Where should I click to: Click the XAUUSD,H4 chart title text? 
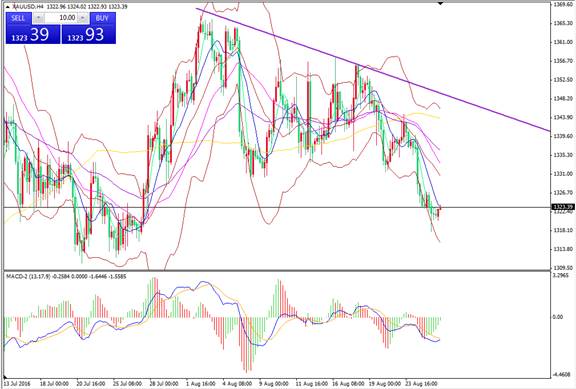28,7
